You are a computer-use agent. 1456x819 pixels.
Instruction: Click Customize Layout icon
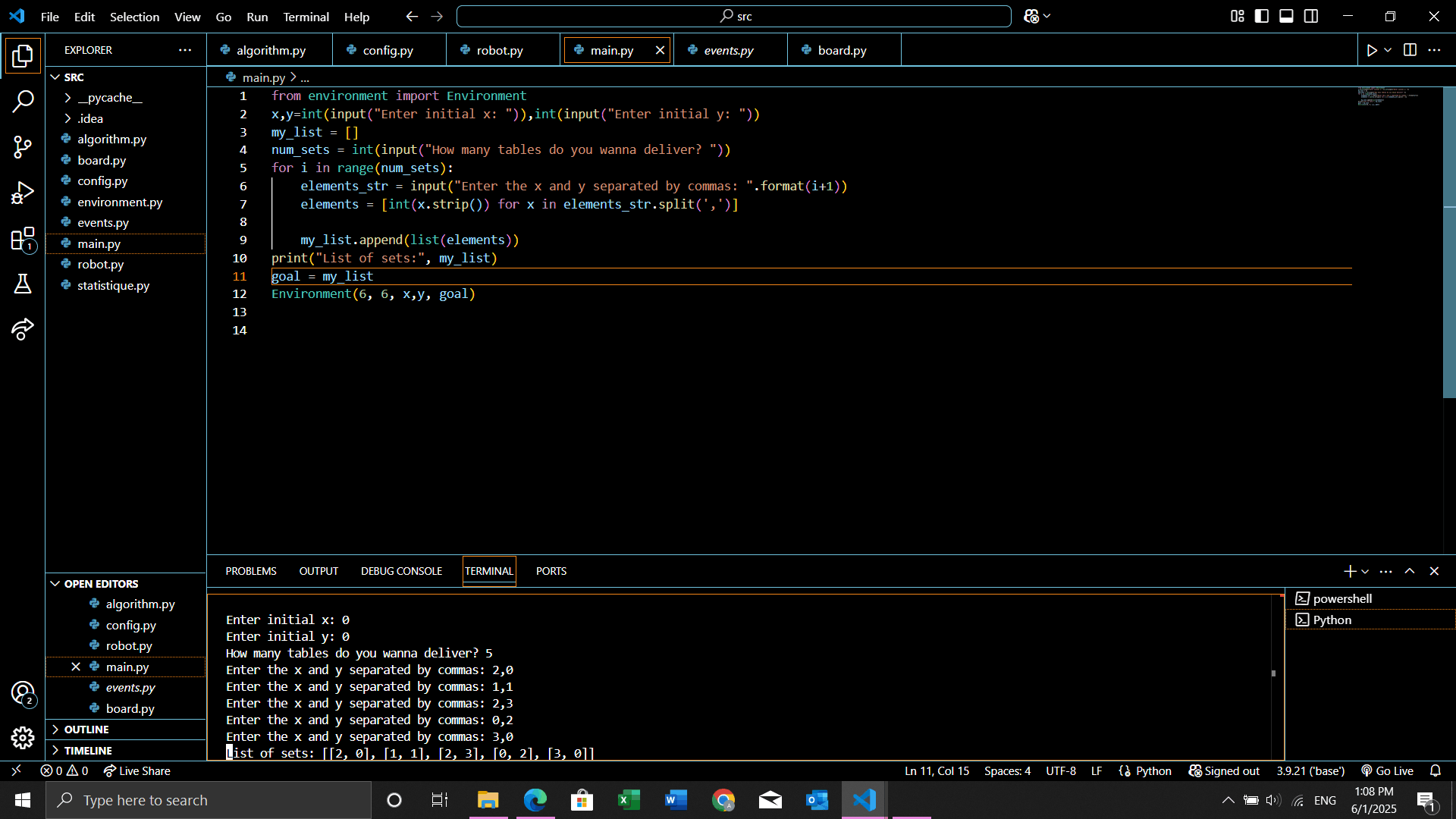(x=1238, y=16)
